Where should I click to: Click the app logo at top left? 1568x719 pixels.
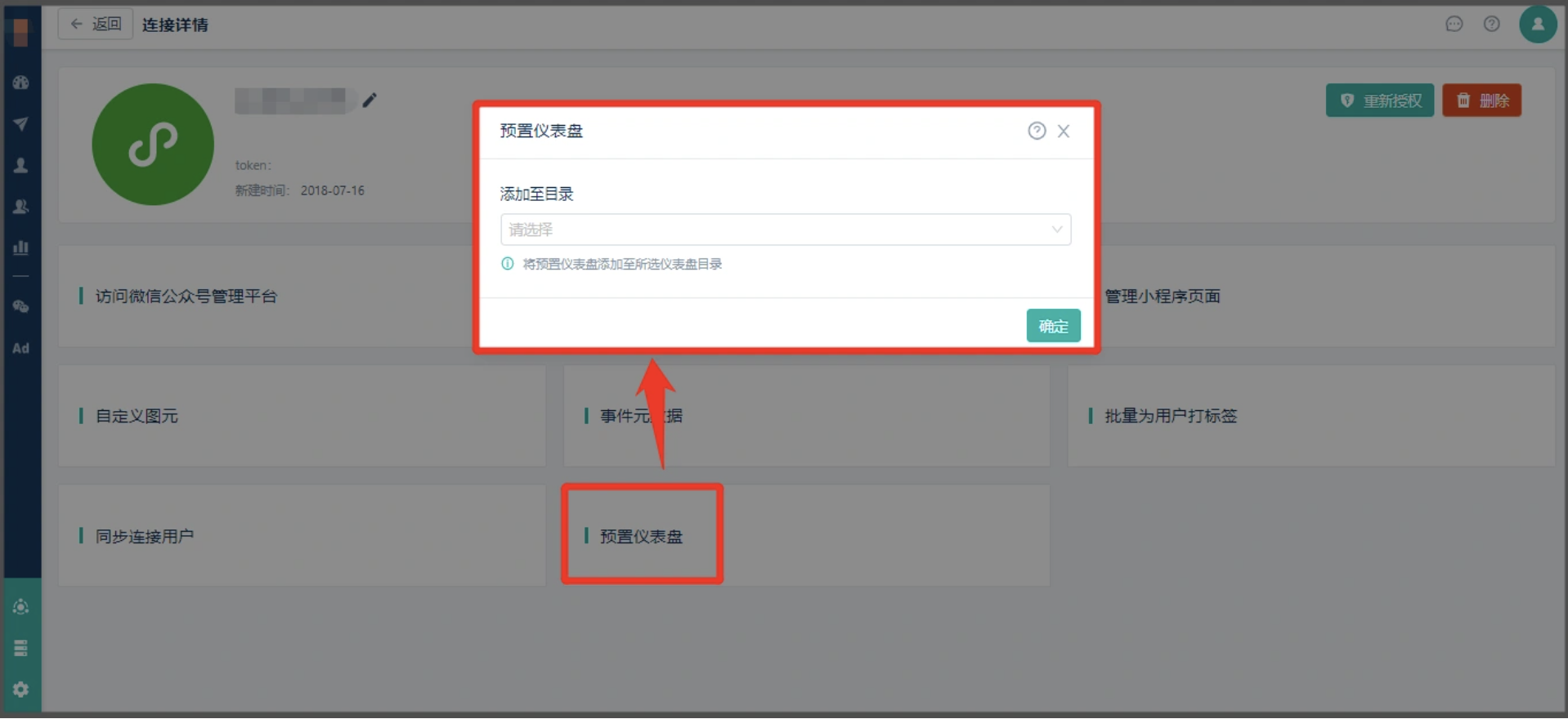[21, 33]
